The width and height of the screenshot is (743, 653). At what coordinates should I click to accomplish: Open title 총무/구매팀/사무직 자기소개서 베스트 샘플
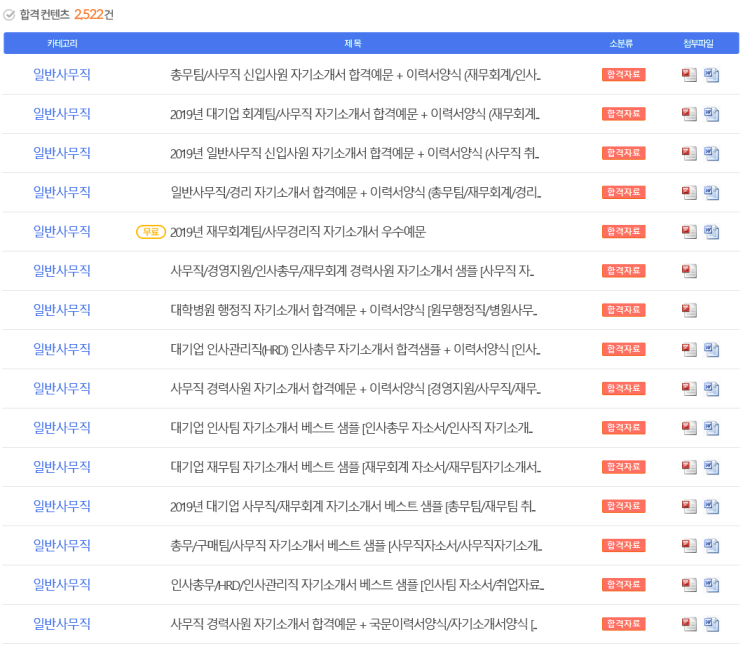(356, 546)
